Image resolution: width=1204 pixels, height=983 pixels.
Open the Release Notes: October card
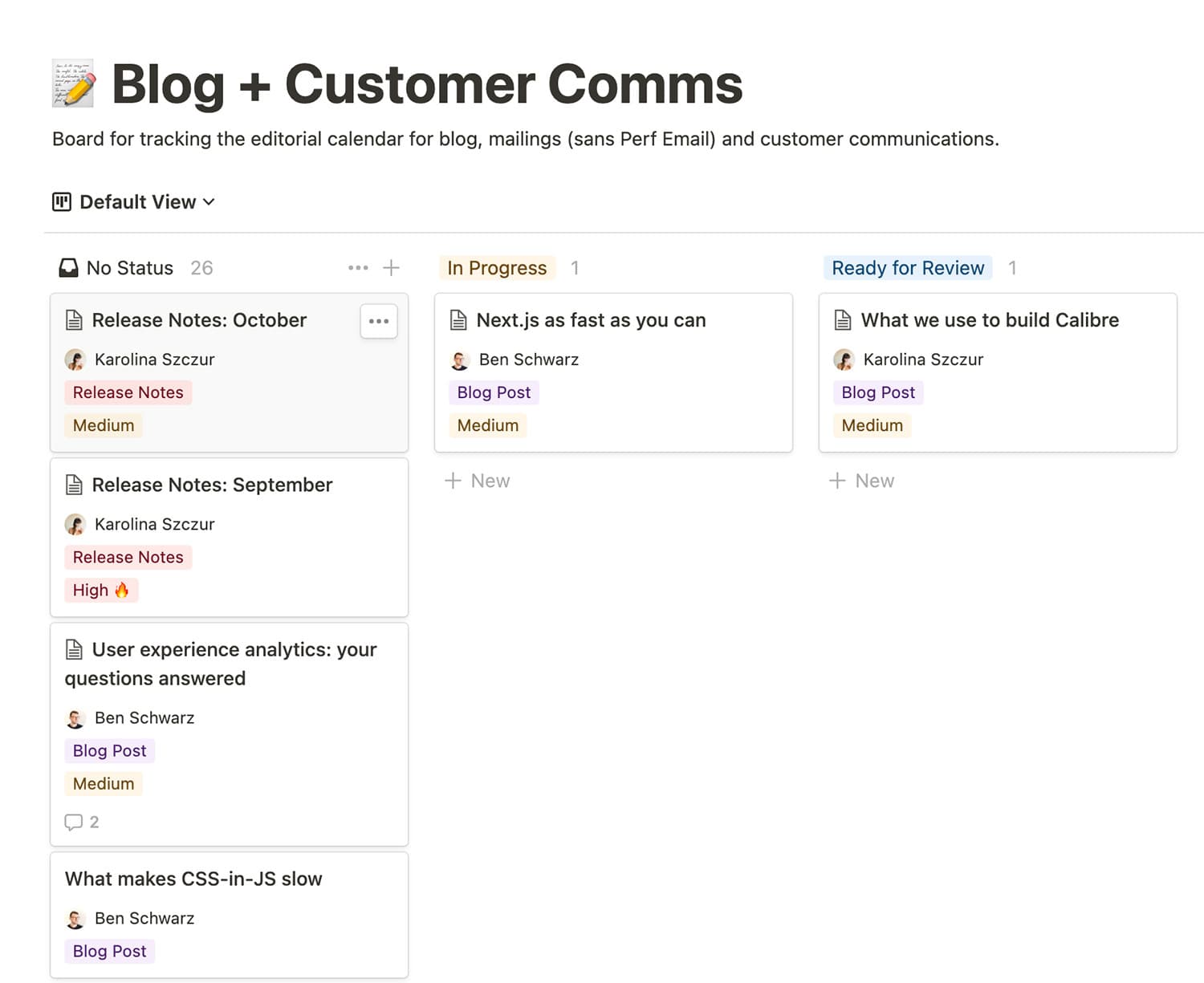pyautogui.click(x=199, y=319)
